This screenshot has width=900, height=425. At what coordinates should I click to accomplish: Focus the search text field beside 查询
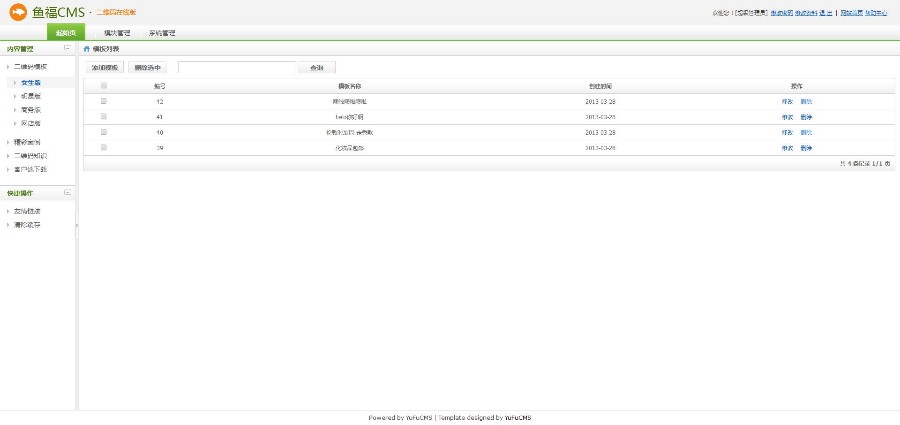236,67
